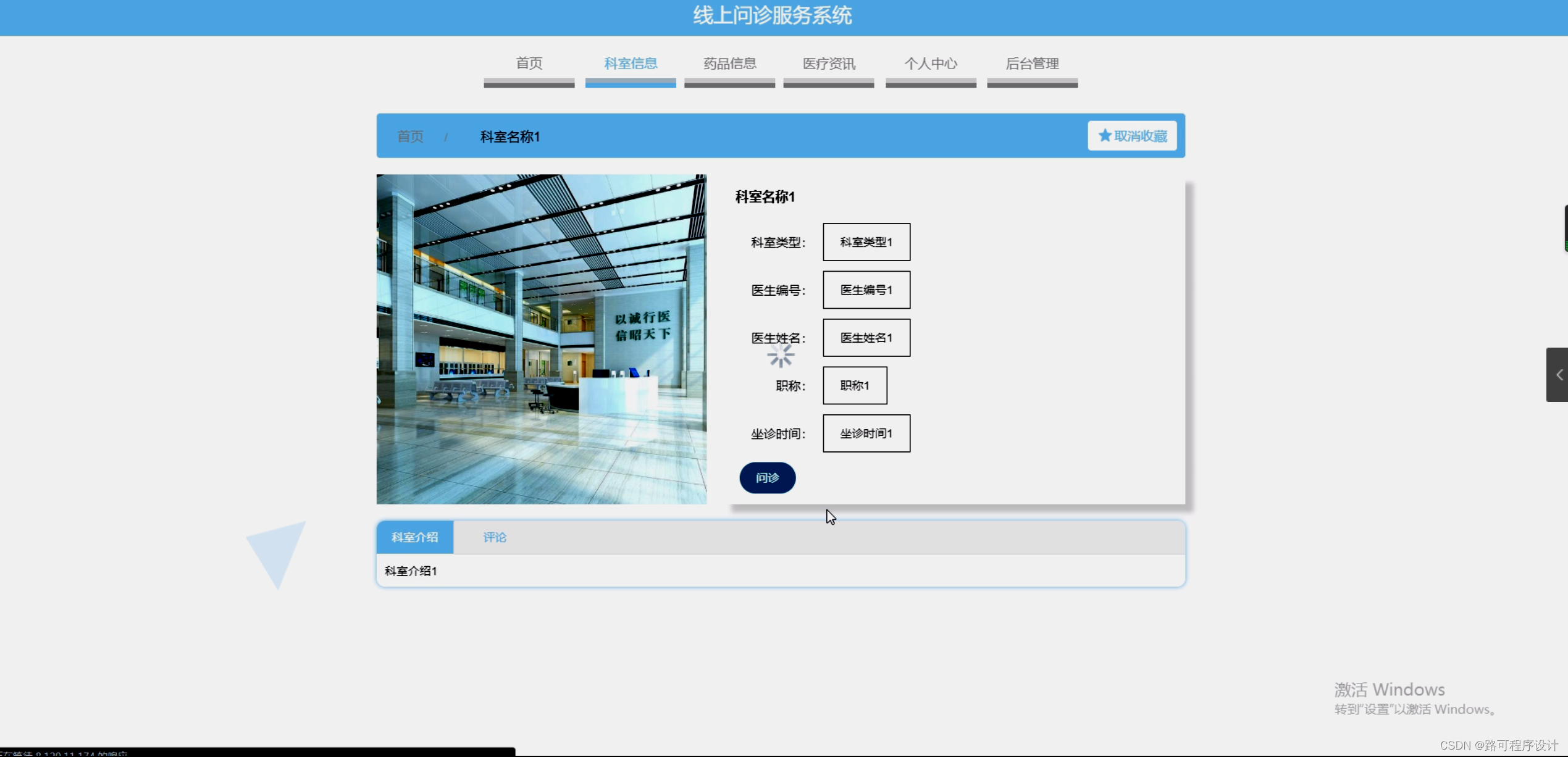This screenshot has height=757, width=1568.
Task: Click the loading spinner near 医生姓名
Action: click(781, 356)
